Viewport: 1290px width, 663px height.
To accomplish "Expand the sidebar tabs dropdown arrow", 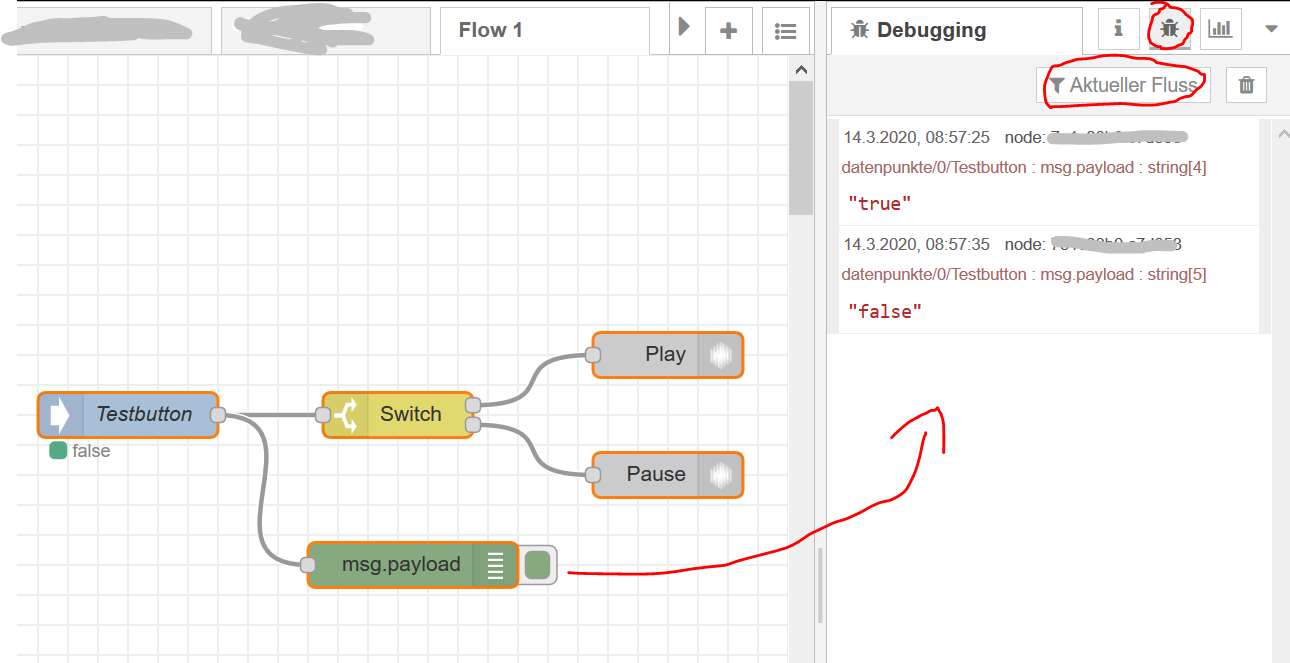I will pyautogui.click(x=1271, y=29).
